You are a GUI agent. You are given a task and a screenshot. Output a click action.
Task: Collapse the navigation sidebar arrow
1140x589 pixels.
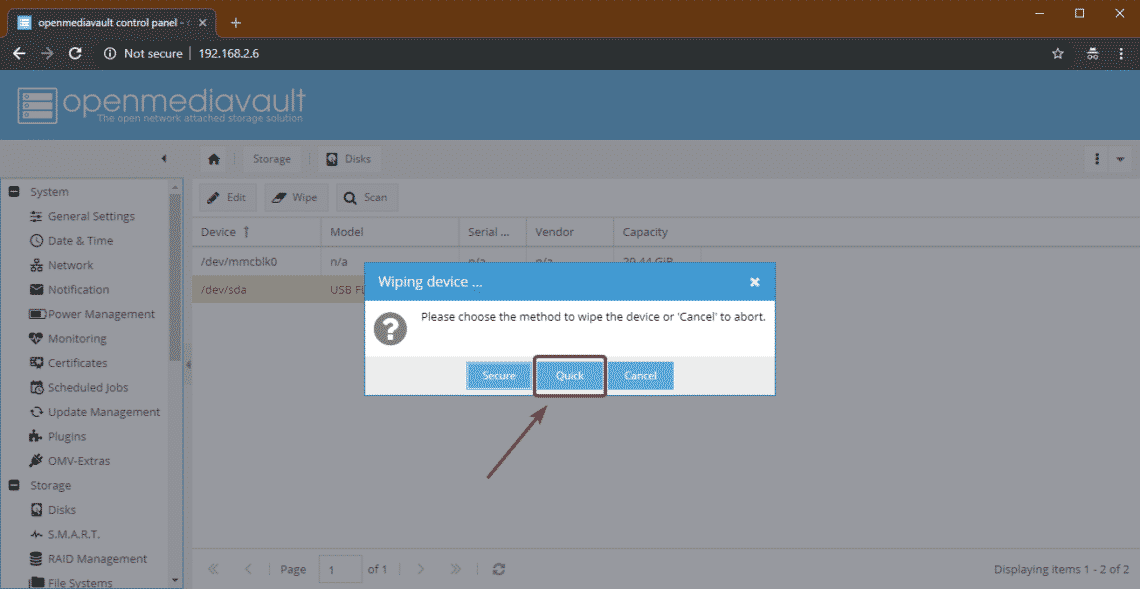pyautogui.click(x=164, y=158)
